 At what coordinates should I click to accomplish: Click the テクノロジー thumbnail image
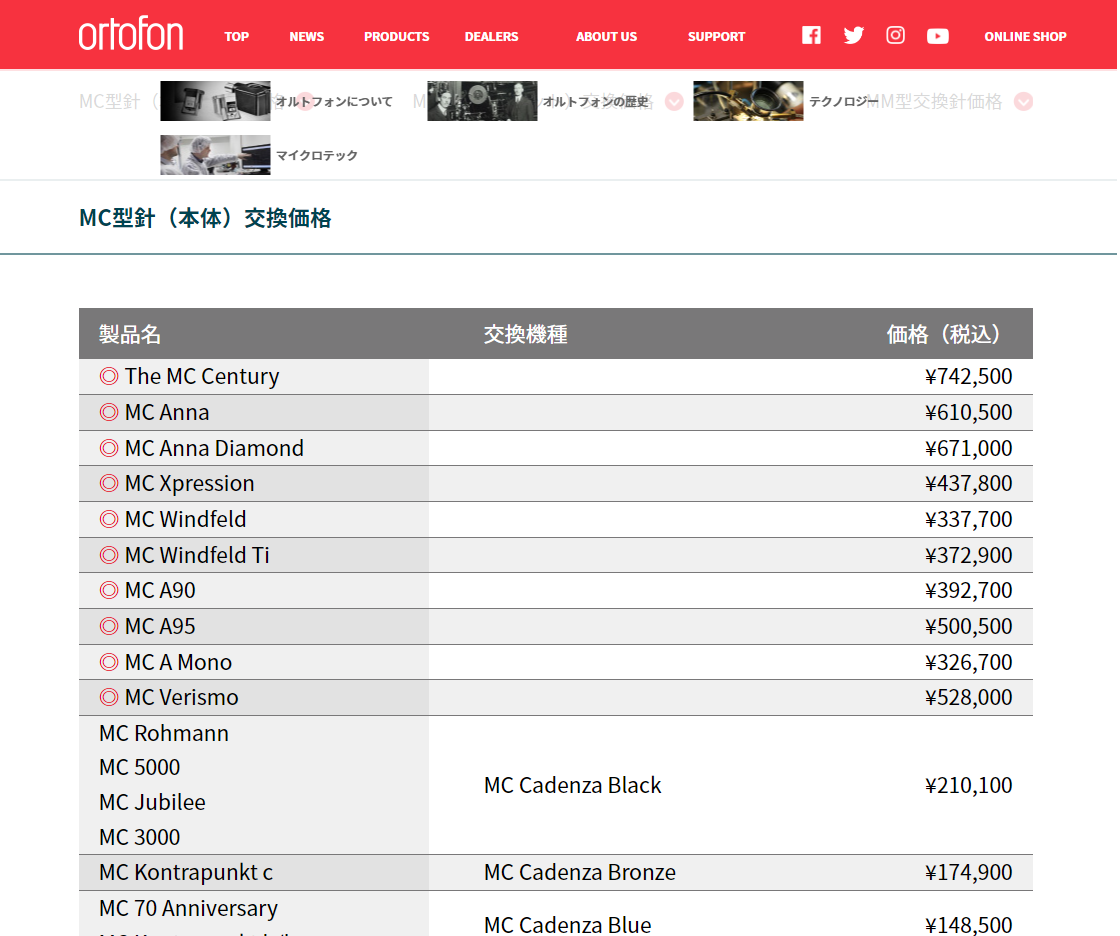748,101
